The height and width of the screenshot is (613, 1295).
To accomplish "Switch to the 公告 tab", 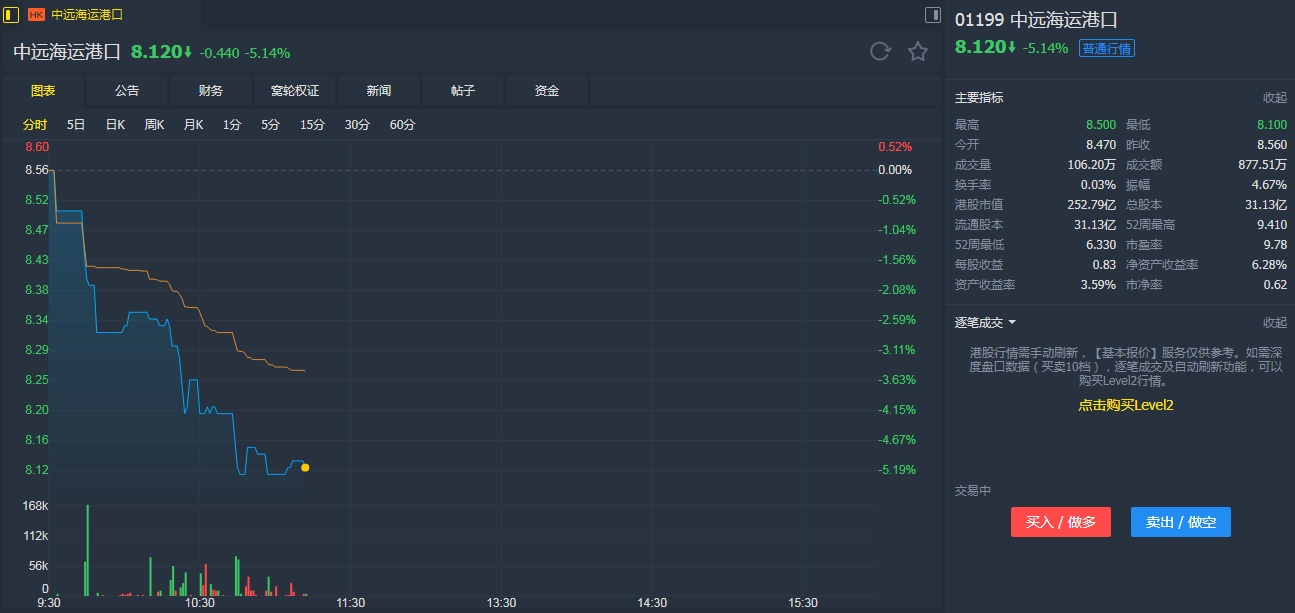I will click(x=127, y=91).
